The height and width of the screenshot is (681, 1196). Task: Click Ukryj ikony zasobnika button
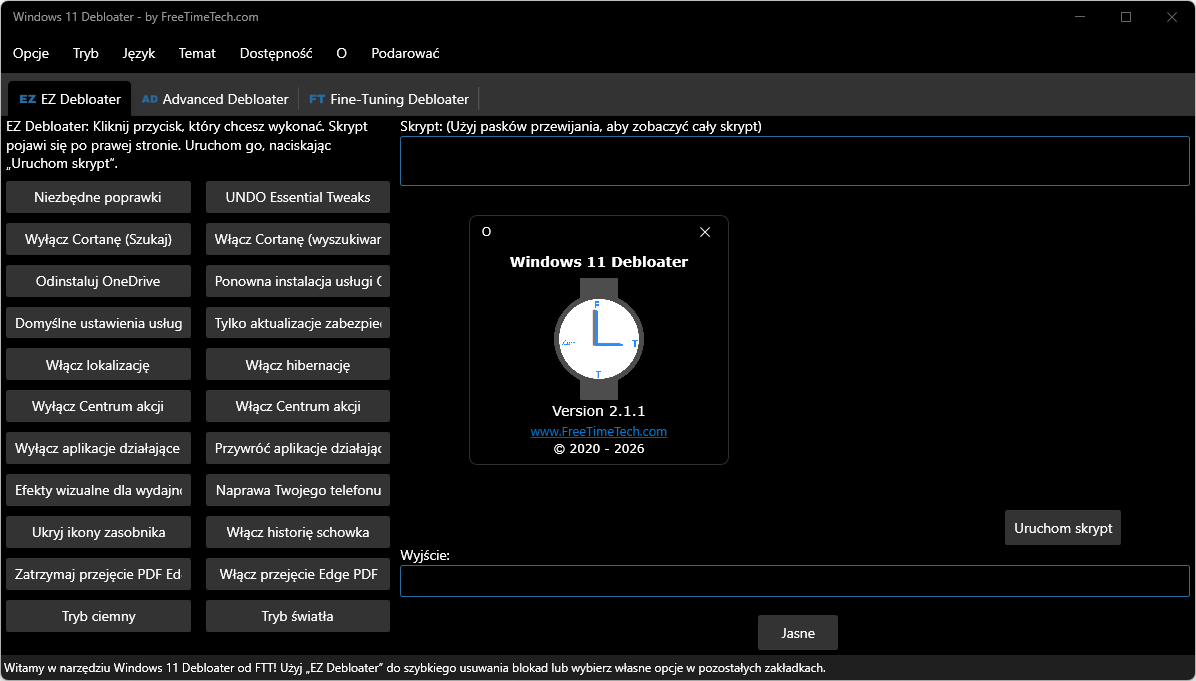pyautogui.click(x=98, y=532)
